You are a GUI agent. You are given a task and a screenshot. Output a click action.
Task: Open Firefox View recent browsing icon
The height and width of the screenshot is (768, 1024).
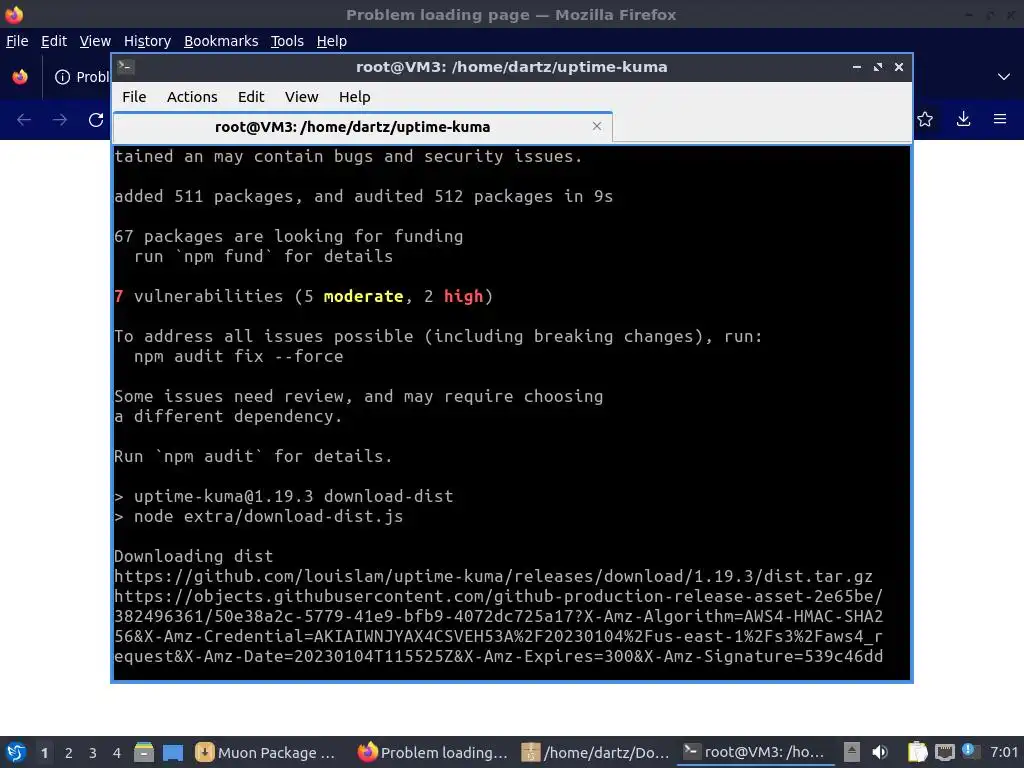(x=20, y=77)
